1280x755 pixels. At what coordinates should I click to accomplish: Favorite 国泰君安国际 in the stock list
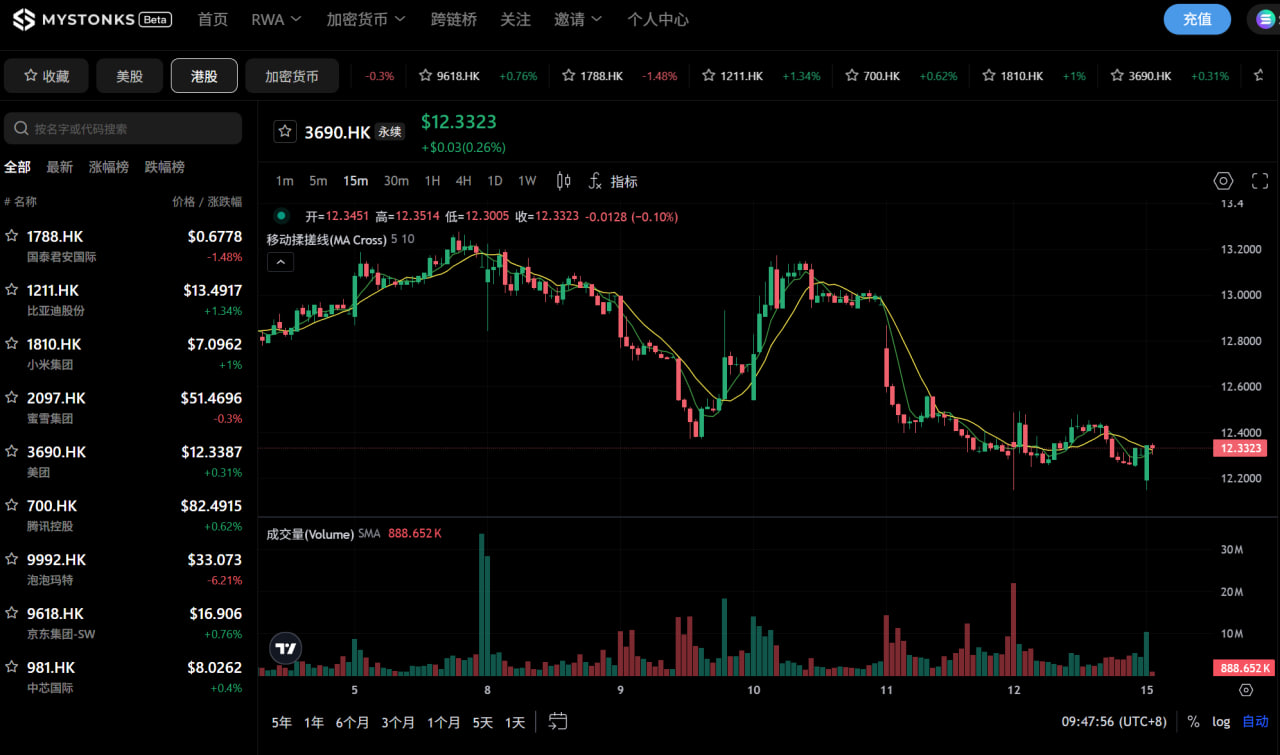pos(12,236)
